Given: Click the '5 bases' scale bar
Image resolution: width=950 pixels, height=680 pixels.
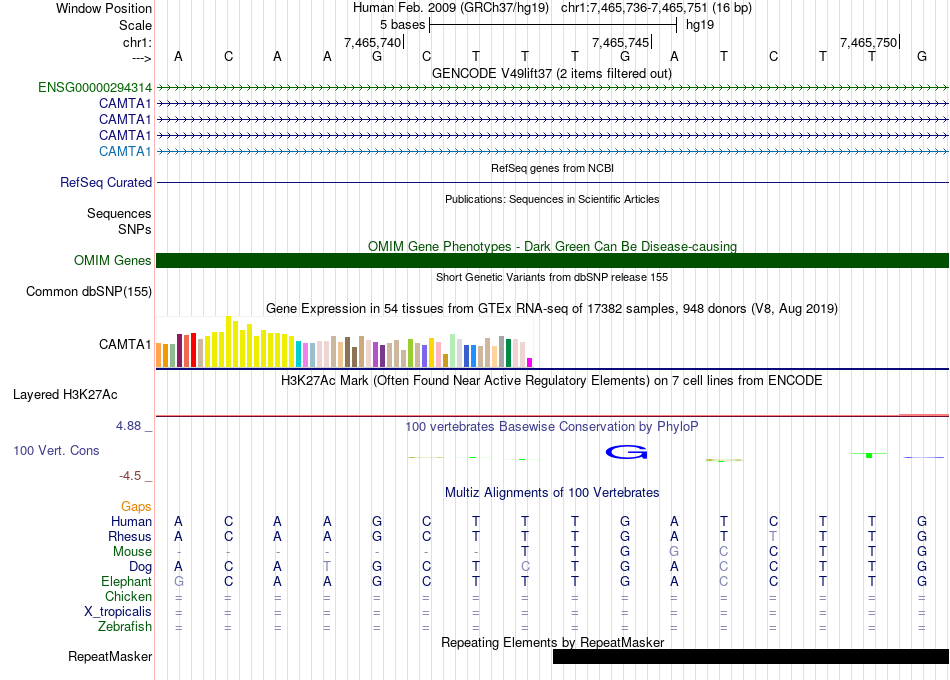Looking at the screenshot, I should click(x=553, y=25).
